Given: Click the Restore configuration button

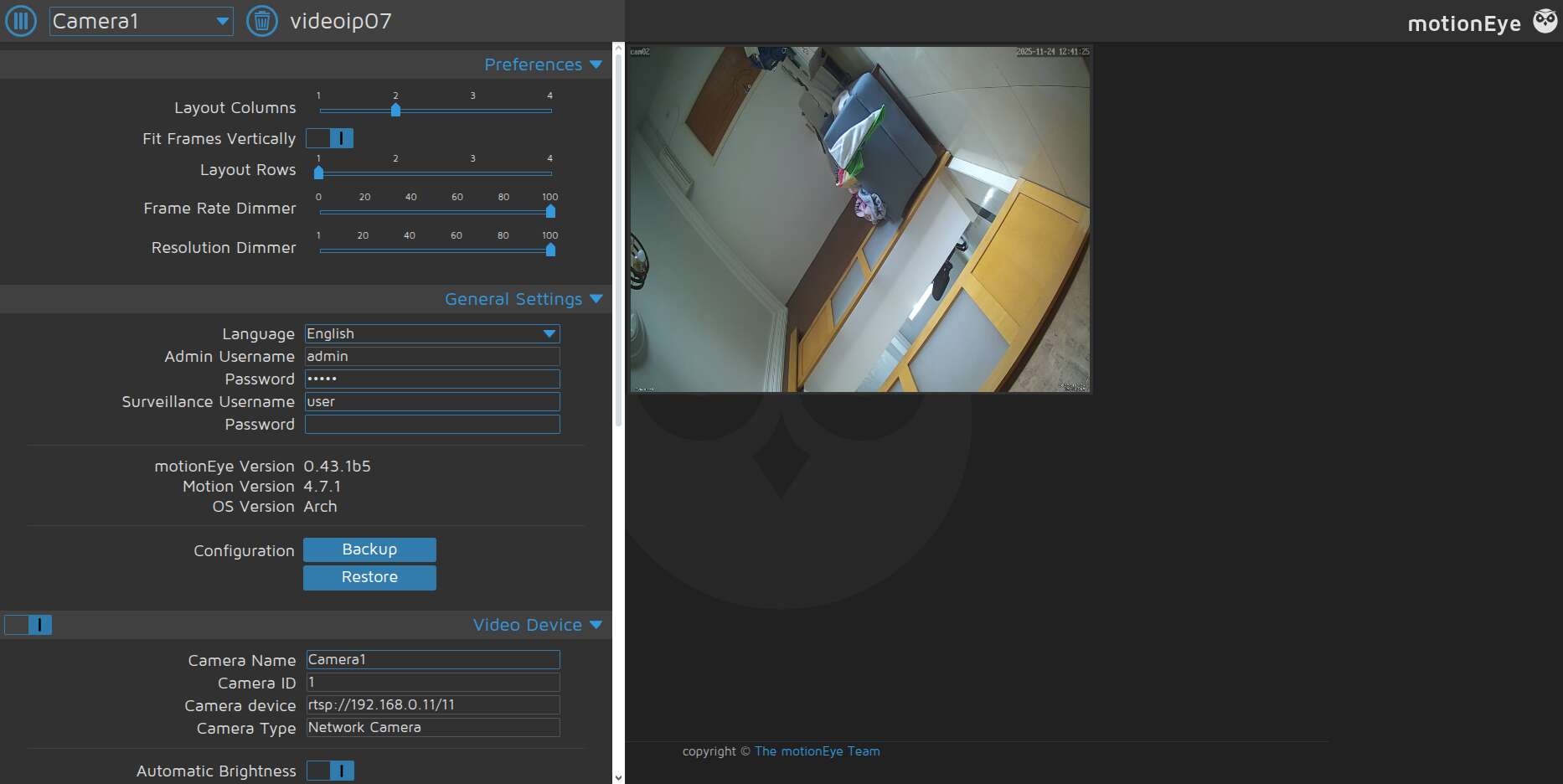Looking at the screenshot, I should pos(369,577).
